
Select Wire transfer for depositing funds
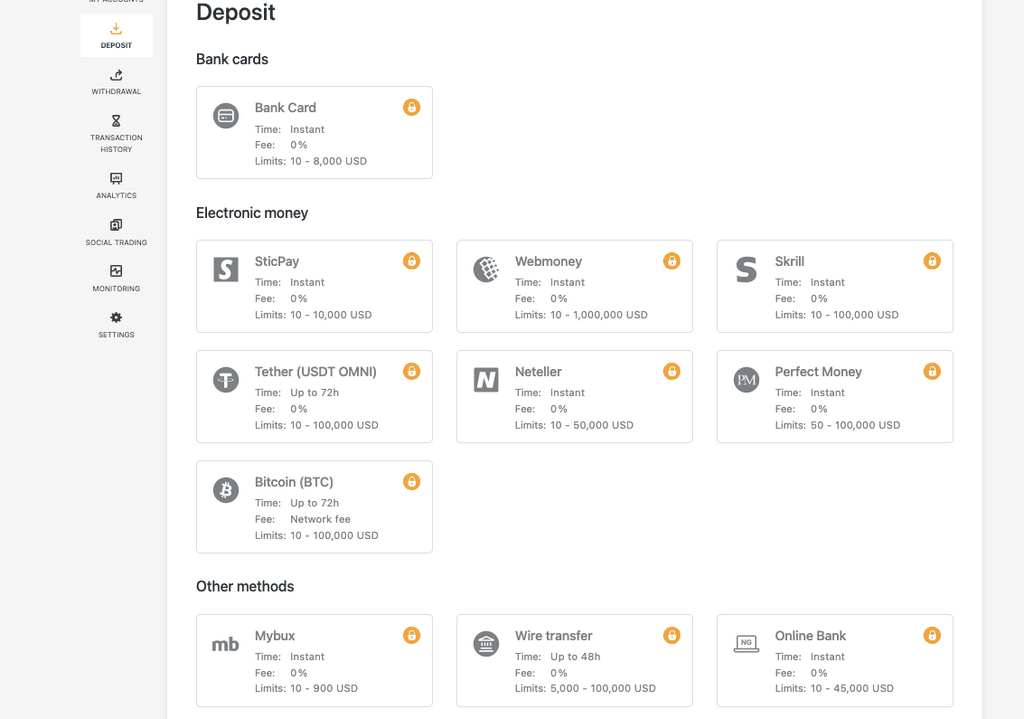[x=574, y=660]
